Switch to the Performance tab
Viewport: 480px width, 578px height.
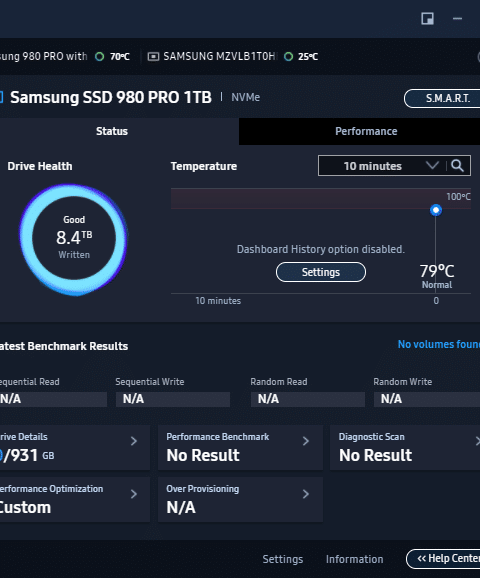(x=359, y=131)
